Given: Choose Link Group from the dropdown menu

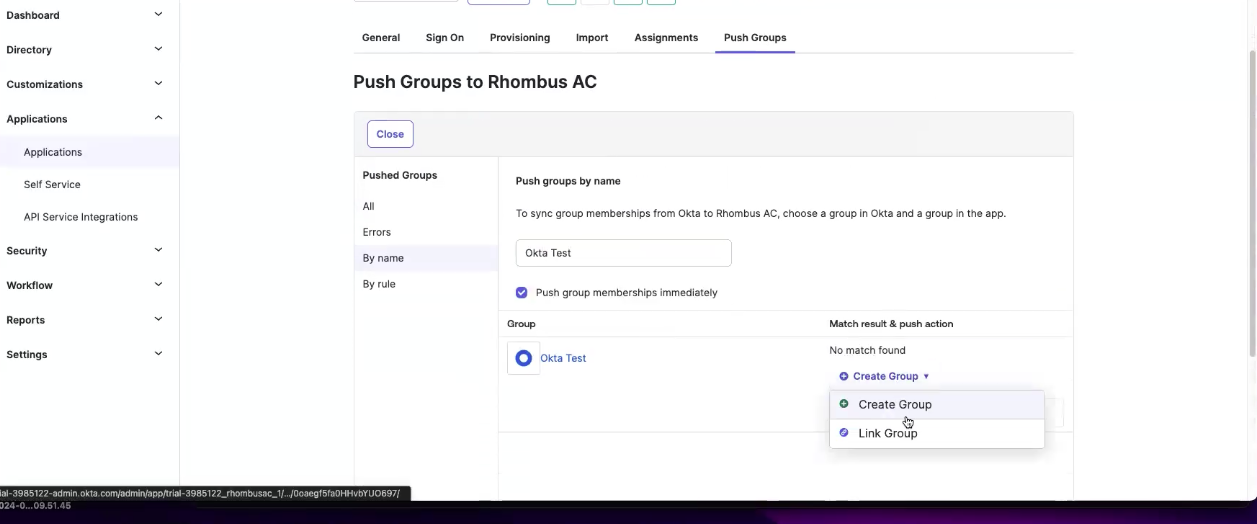Looking at the screenshot, I should coord(936,433).
